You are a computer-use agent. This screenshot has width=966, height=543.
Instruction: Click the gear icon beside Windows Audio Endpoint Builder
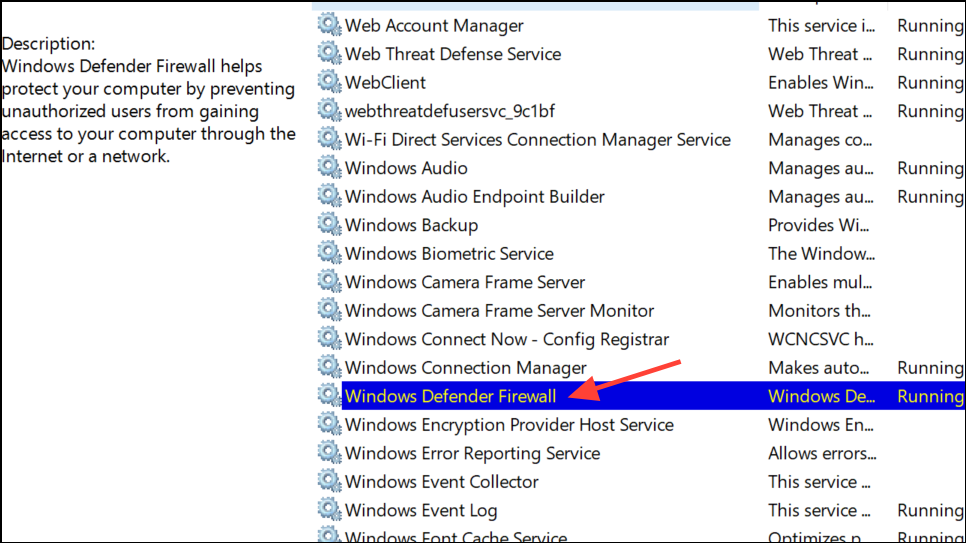[x=329, y=196]
